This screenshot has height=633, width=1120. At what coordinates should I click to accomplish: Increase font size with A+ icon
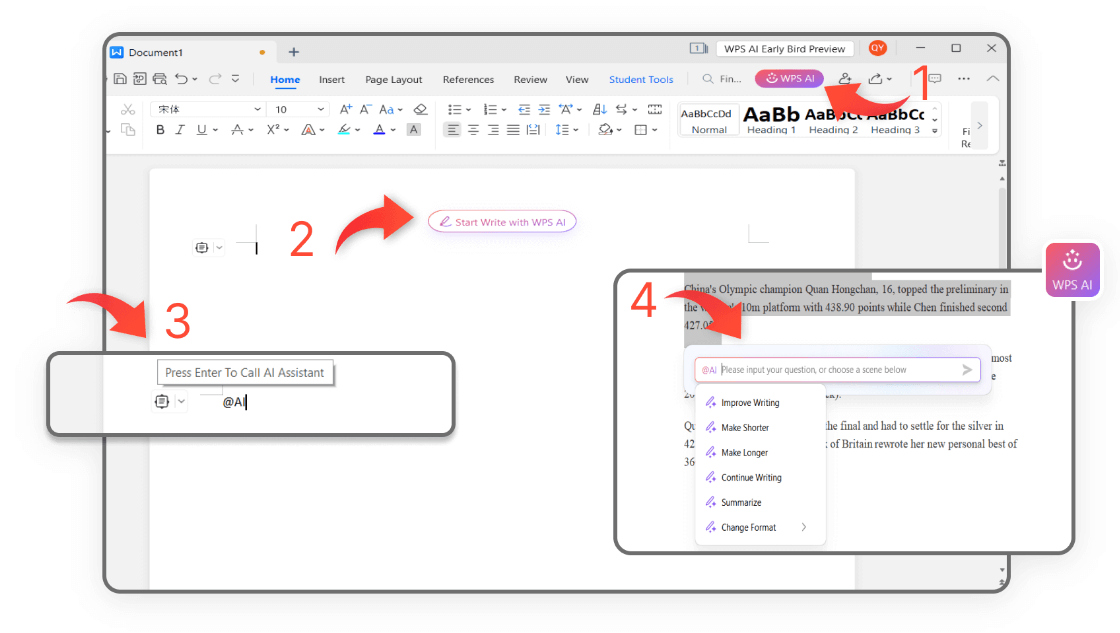tap(346, 109)
